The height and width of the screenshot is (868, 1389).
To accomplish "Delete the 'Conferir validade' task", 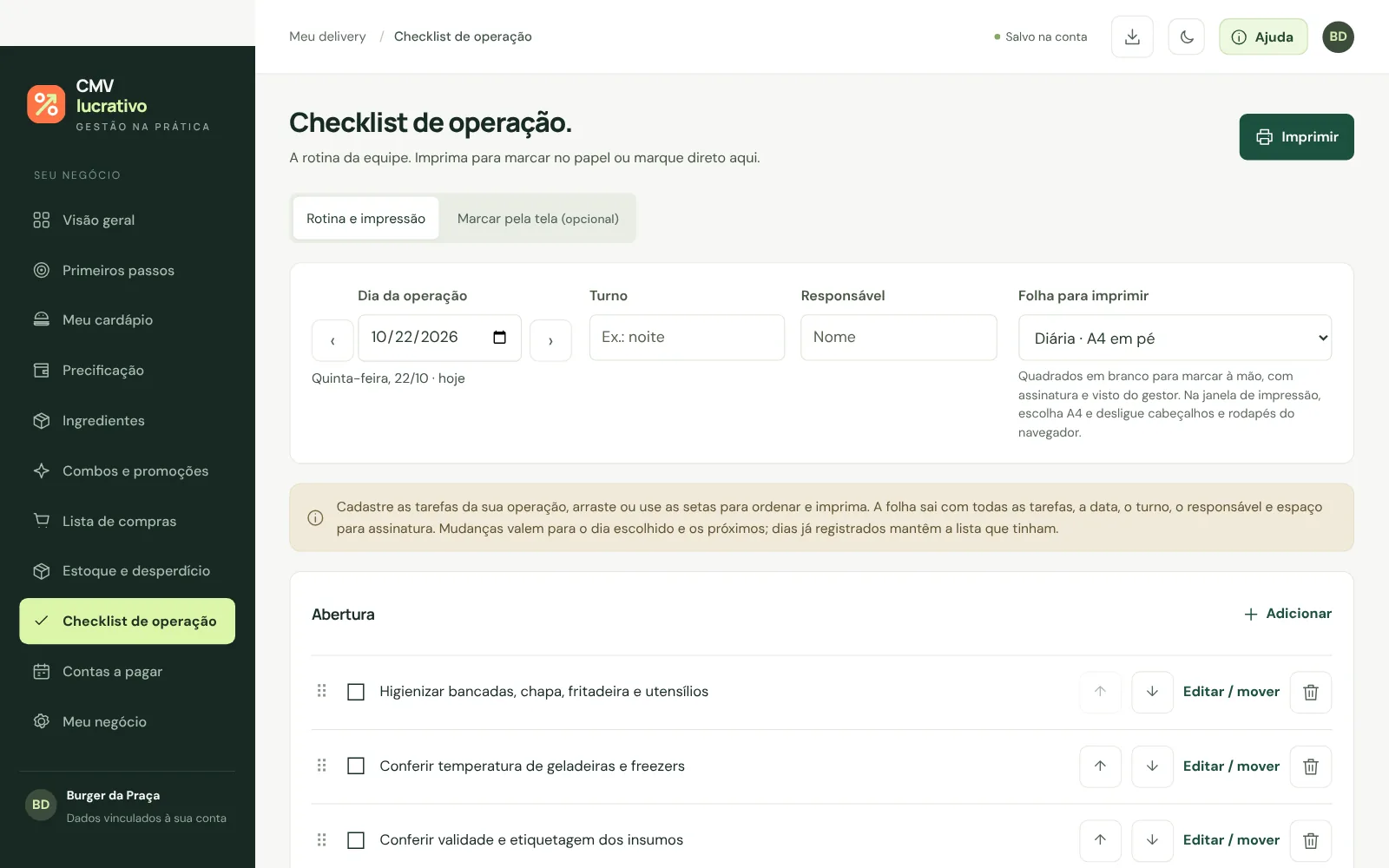I will pyautogui.click(x=1311, y=840).
